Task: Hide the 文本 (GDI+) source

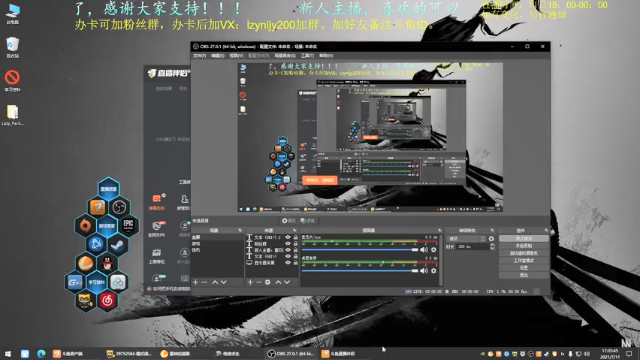Action: [288, 256]
